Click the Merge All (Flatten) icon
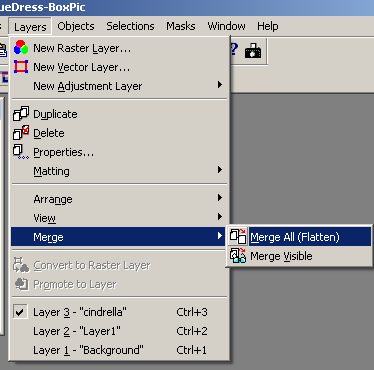Image resolution: width=374 pixels, height=370 pixels. click(238, 237)
